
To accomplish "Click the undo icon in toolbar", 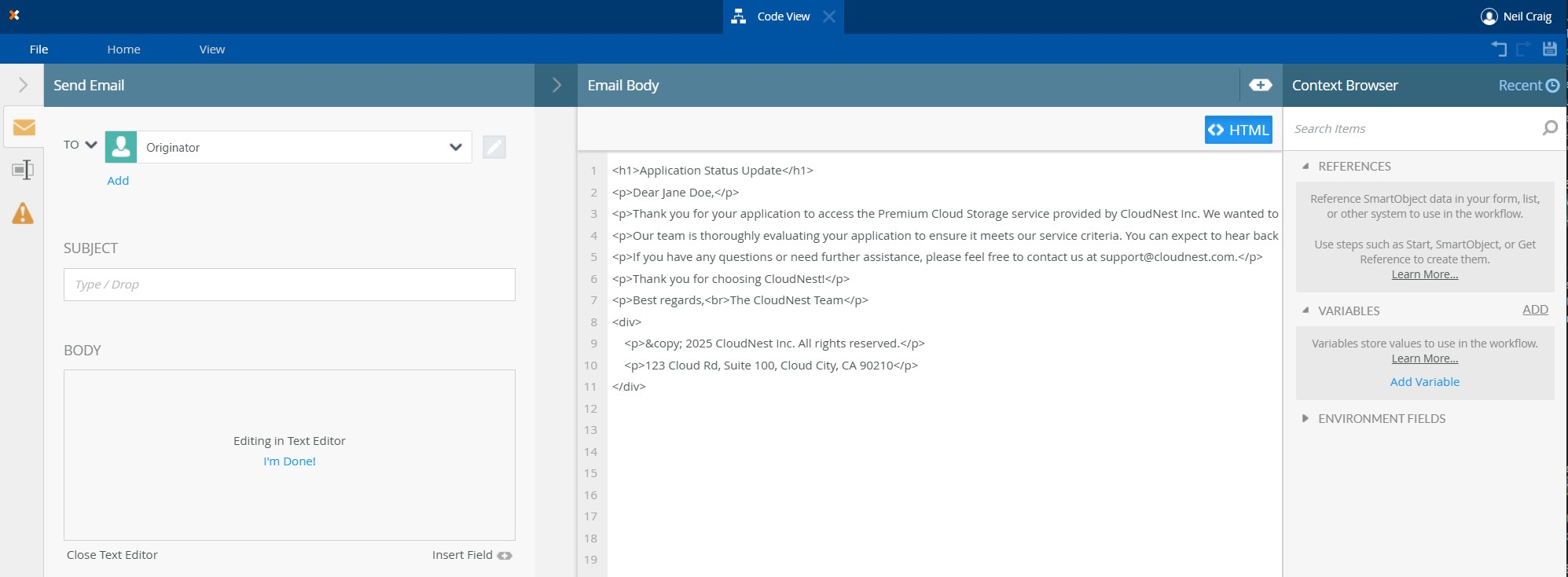I will (x=1499, y=49).
